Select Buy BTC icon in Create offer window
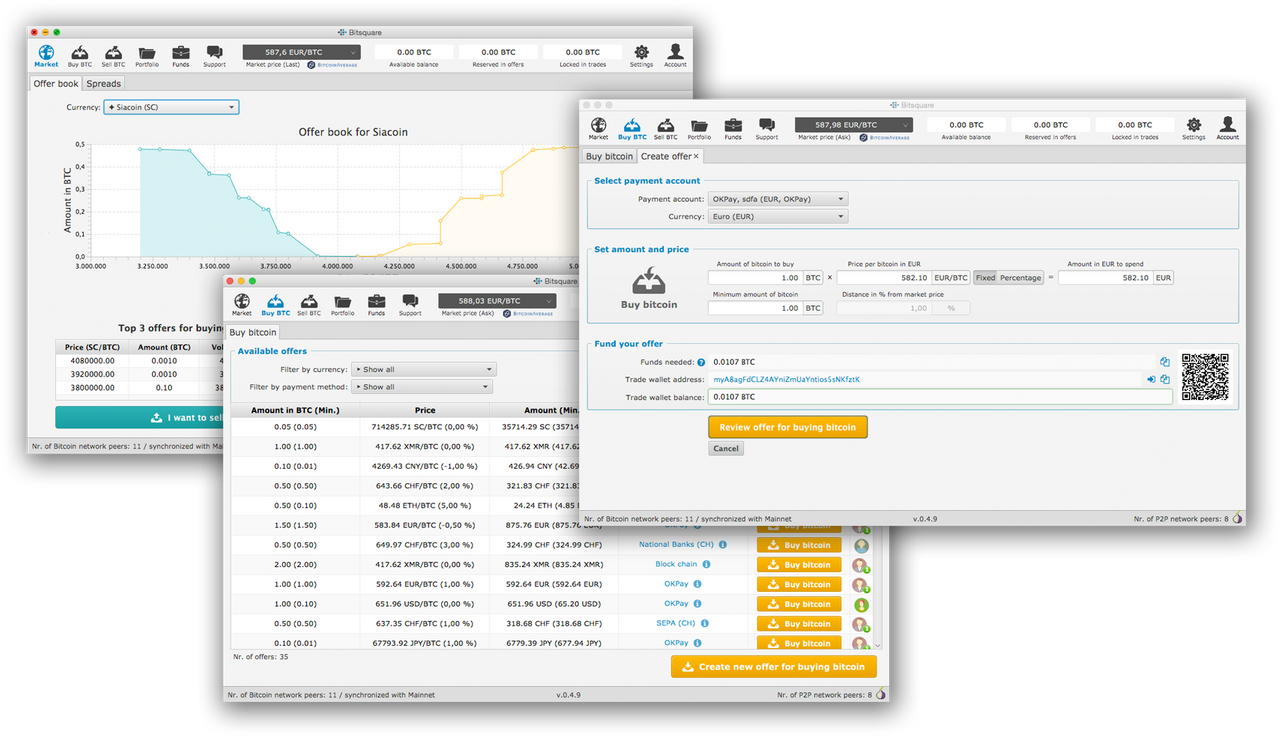This screenshot has height=737, width=1280. tap(632, 128)
